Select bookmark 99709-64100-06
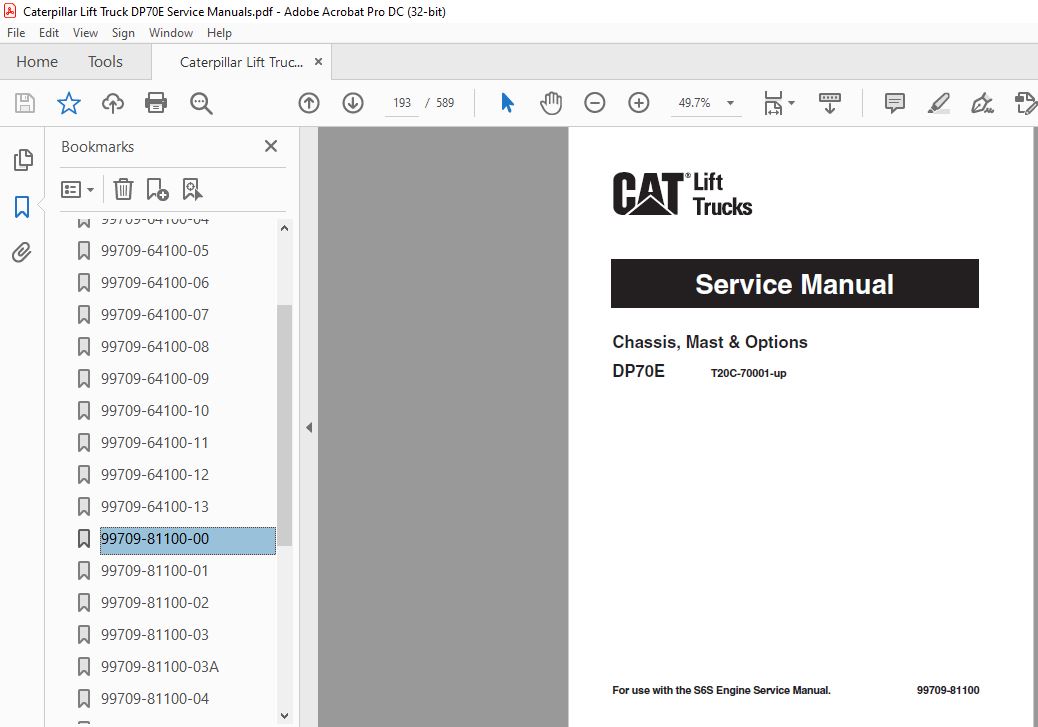 point(154,283)
